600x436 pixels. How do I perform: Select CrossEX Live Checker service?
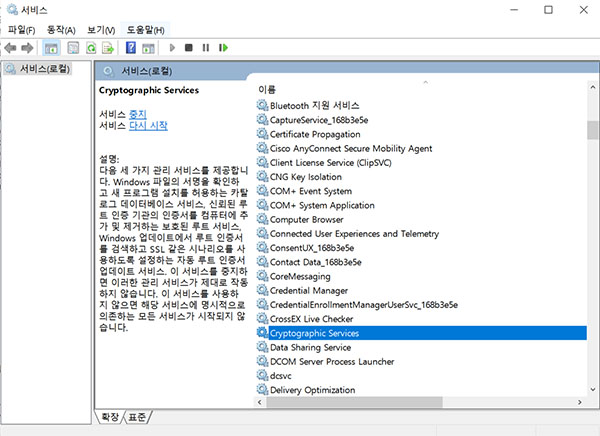[311, 319]
